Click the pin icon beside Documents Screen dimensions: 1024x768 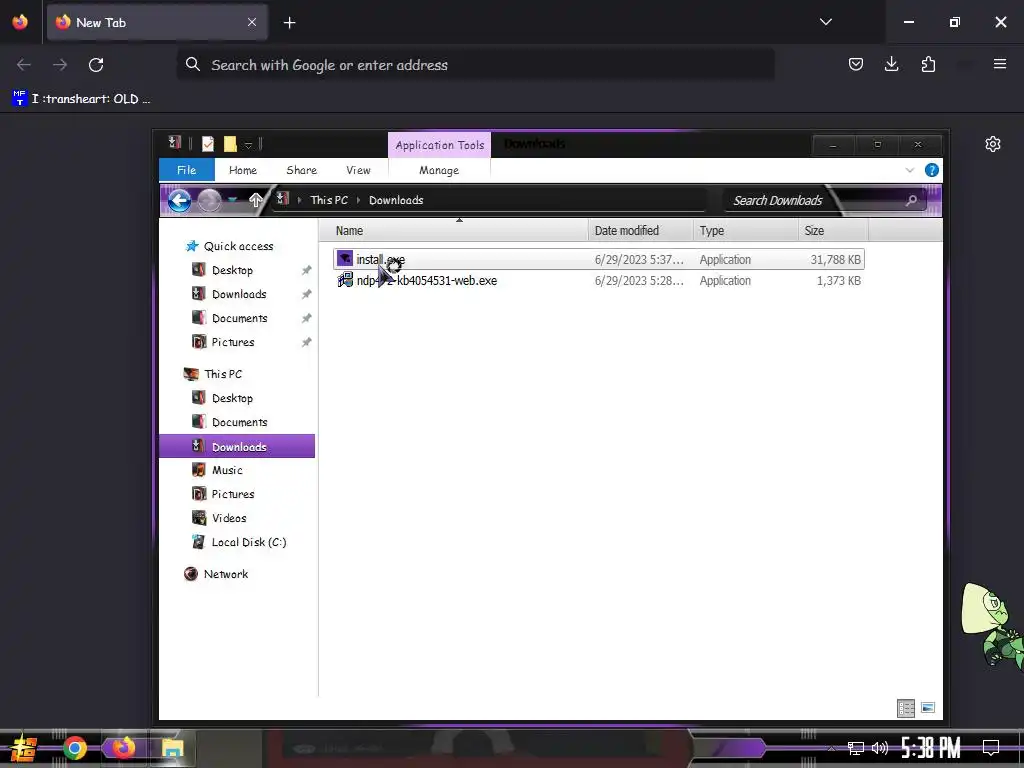[306, 318]
